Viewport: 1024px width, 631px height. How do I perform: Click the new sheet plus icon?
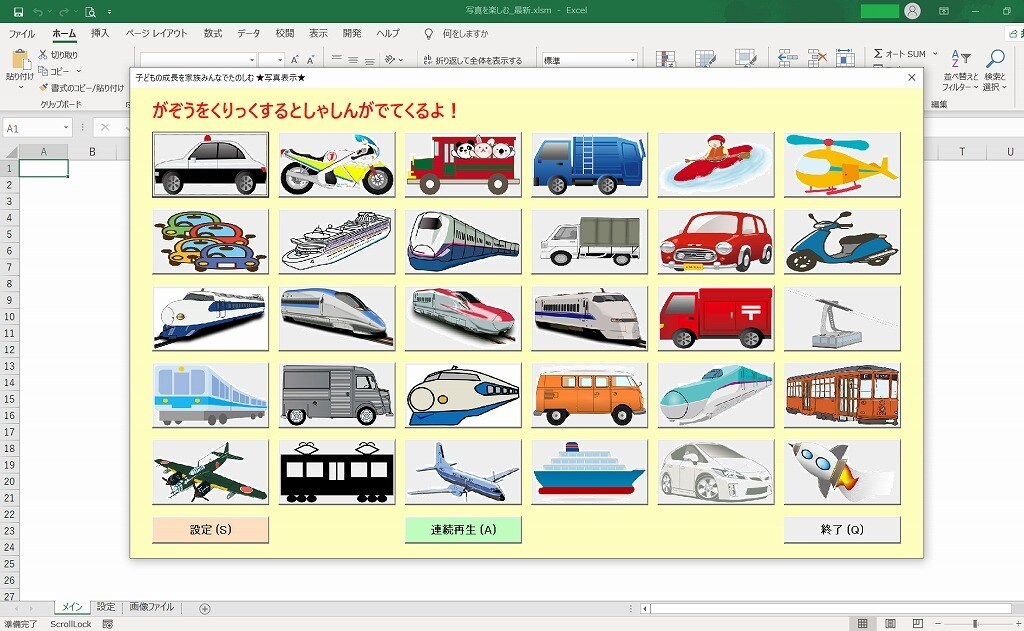coord(204,609)
